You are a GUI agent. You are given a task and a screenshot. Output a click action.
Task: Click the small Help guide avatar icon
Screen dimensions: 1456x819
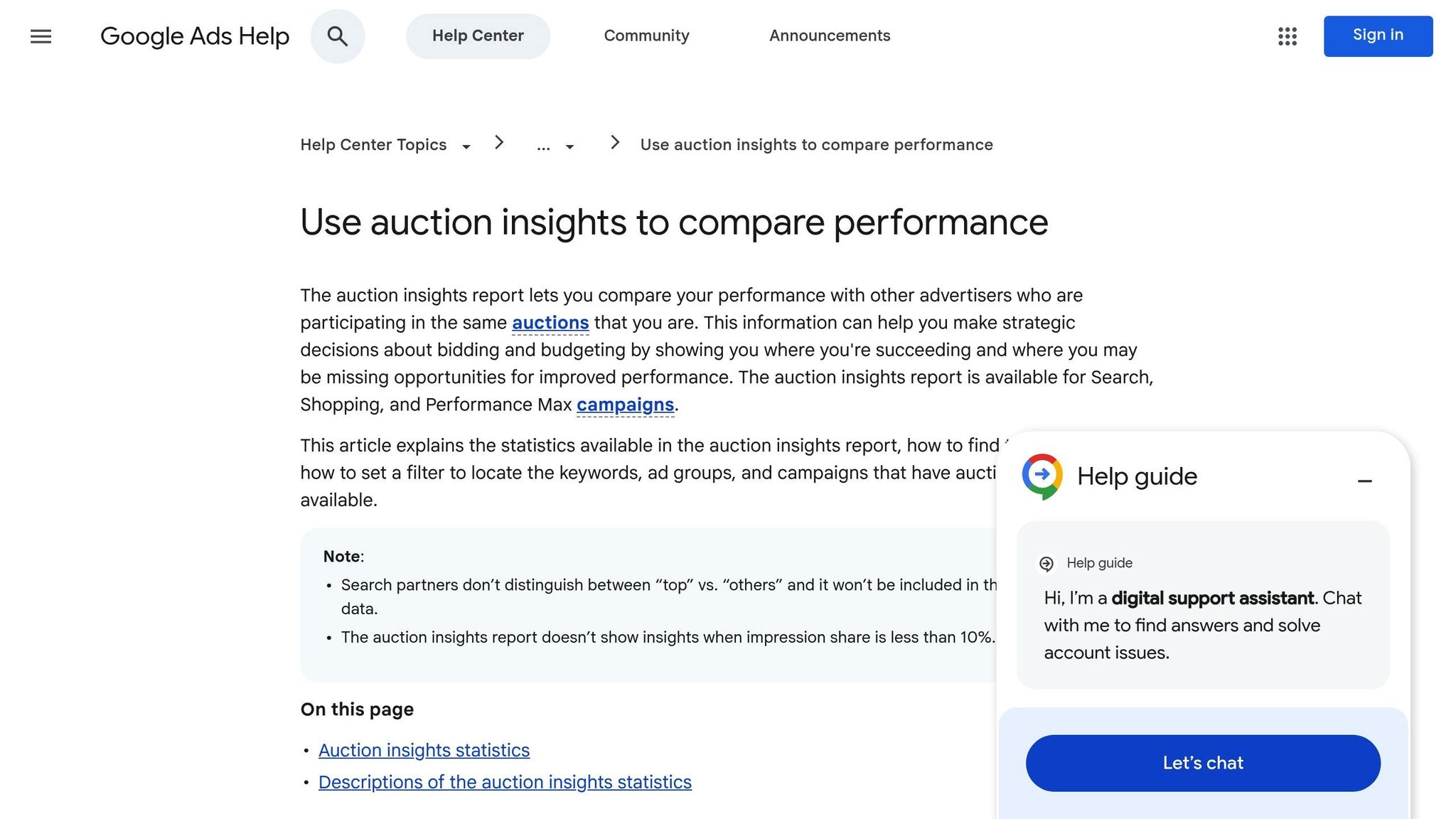(1046, 563)
